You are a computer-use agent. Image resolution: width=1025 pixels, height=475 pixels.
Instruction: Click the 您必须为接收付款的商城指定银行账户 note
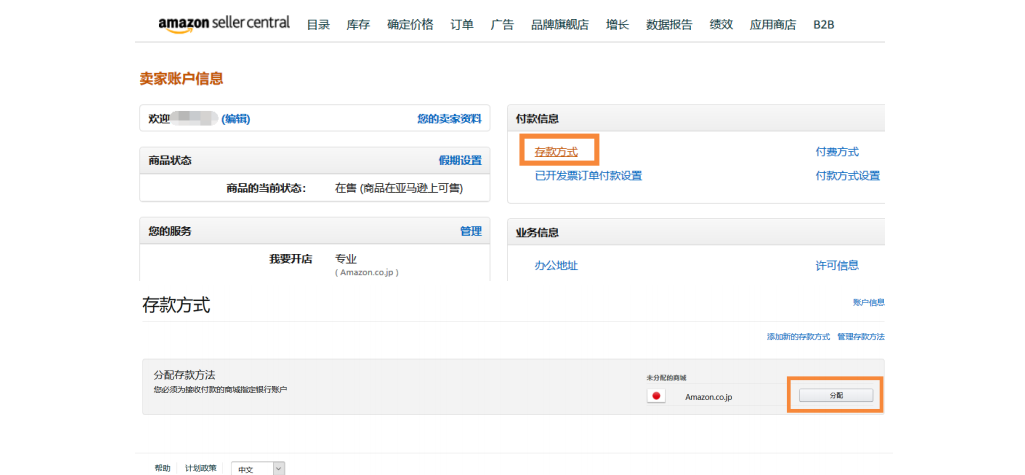coord(220,389)
